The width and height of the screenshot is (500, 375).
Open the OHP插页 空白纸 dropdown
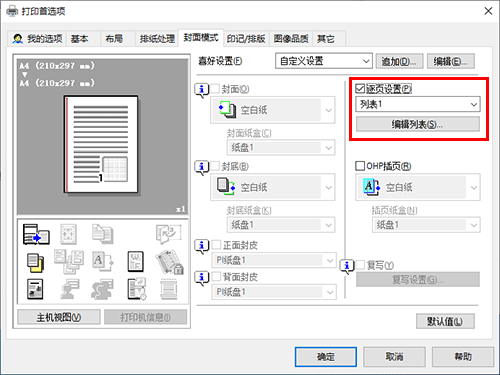[x=418, y=187]
